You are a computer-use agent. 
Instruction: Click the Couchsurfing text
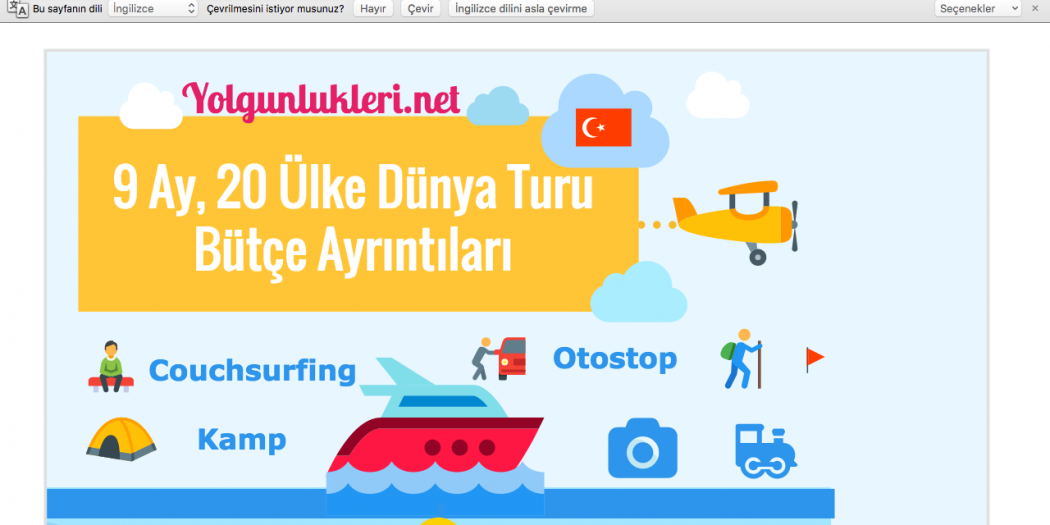(252, 371)
